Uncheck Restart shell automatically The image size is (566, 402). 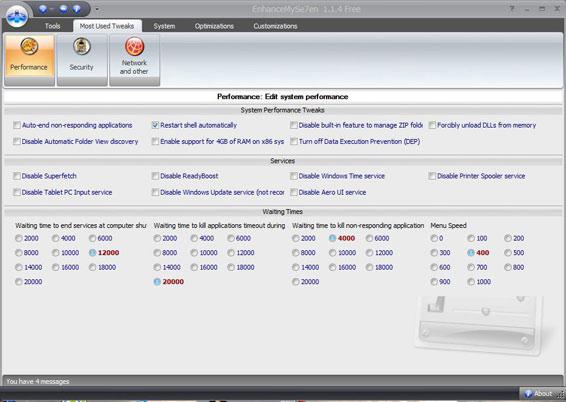(x=155, y=125)
